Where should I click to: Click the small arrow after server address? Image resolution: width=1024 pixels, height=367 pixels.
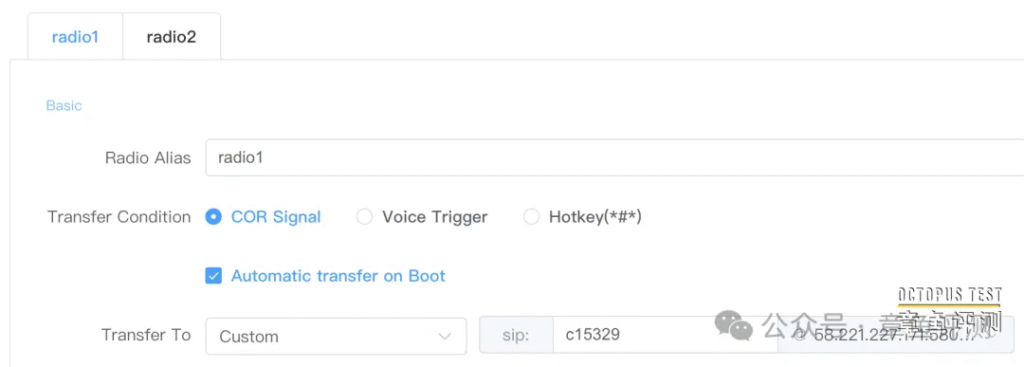pyautogui.click(x=990, y=336)
